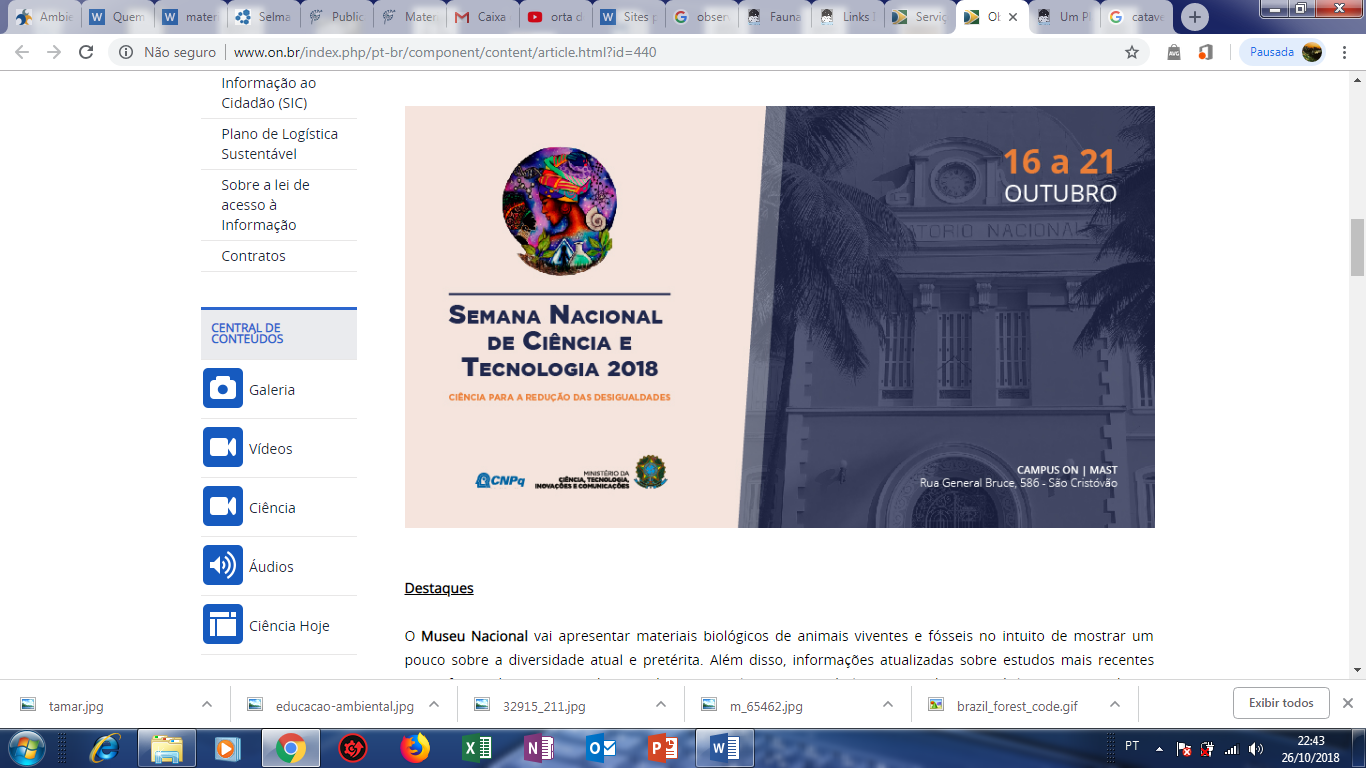The height and width of the screenshot is (768, 1366).
Task: Open educacao-ambiental.jpg download menu arrow
Action: (x=434, y=704)
